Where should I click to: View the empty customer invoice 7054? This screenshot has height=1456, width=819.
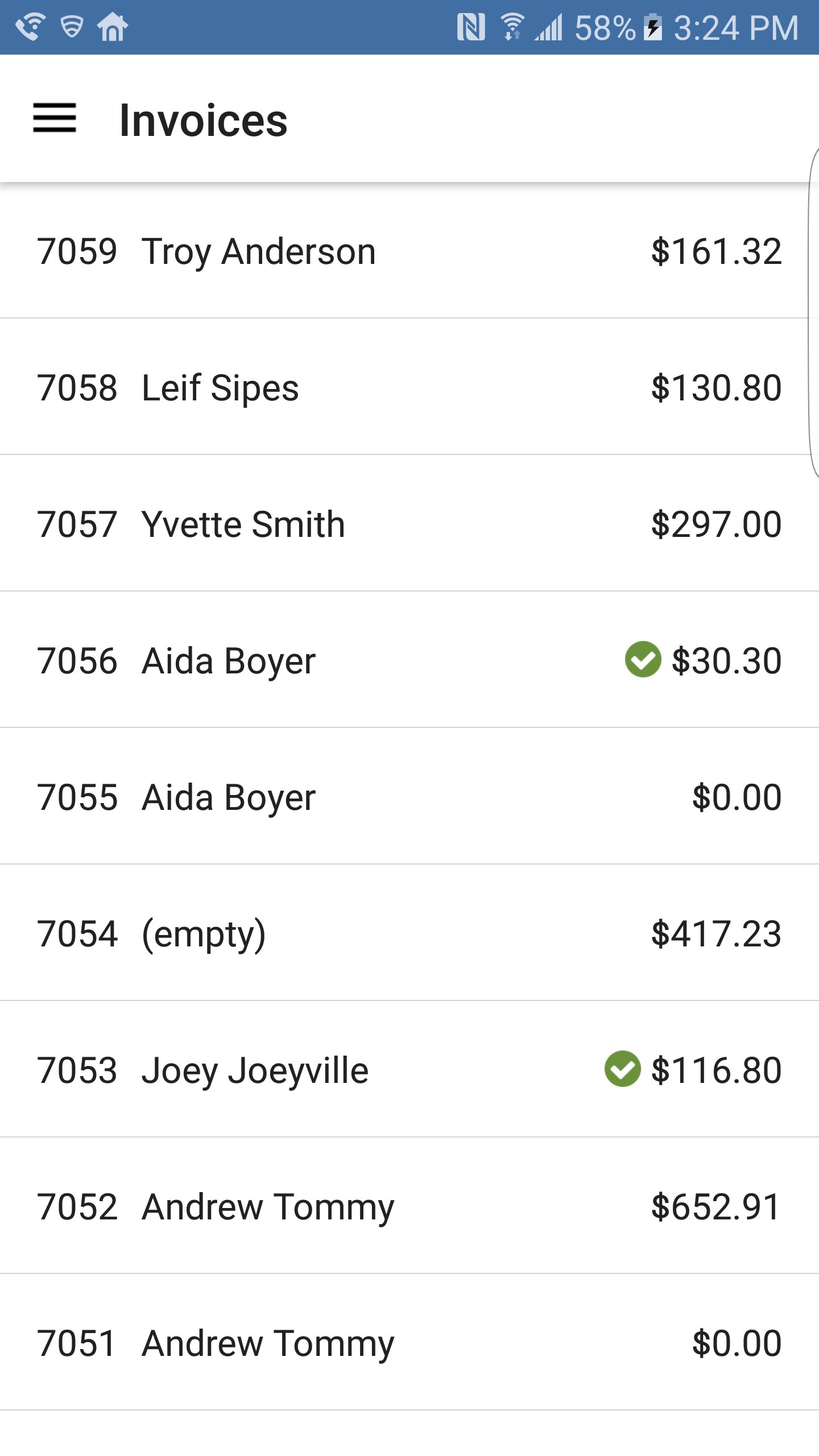203,934
